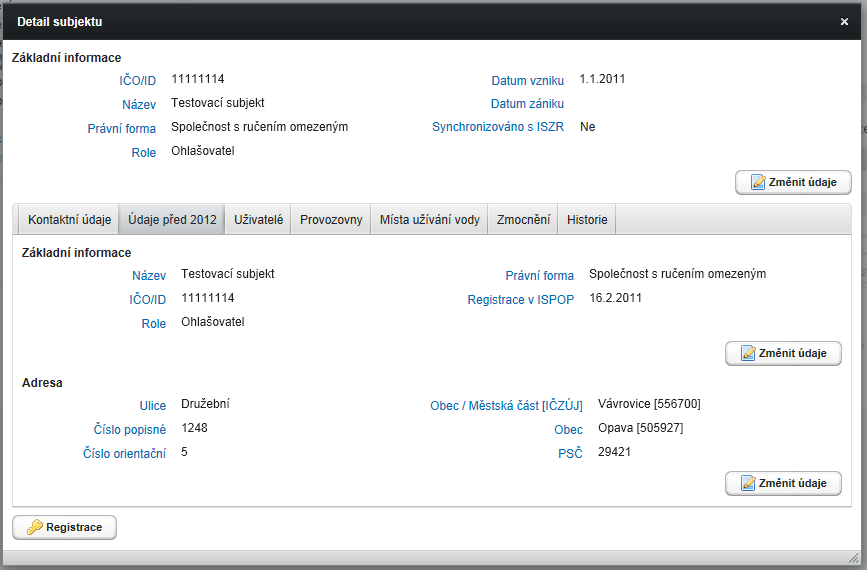
Task: Show the Místa užívání vody tab
Action: (430, 219)
